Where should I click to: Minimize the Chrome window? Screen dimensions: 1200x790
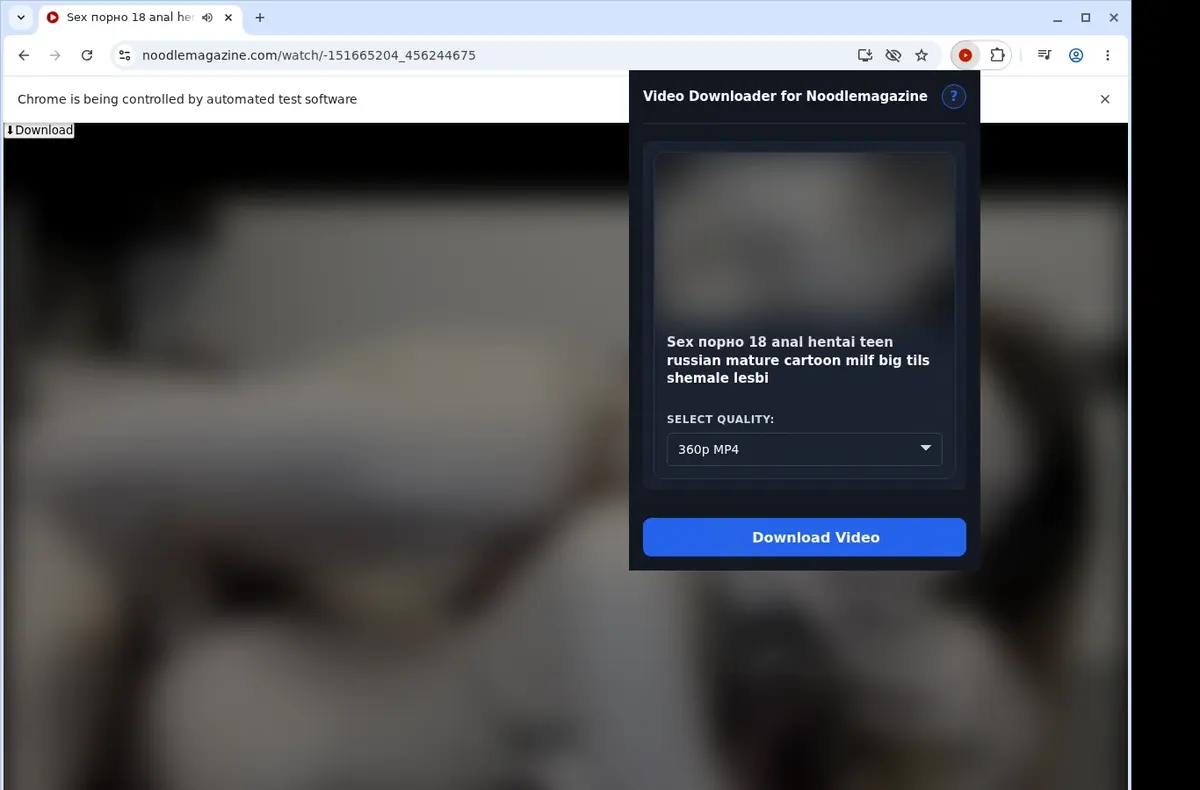pos(1059,17)
